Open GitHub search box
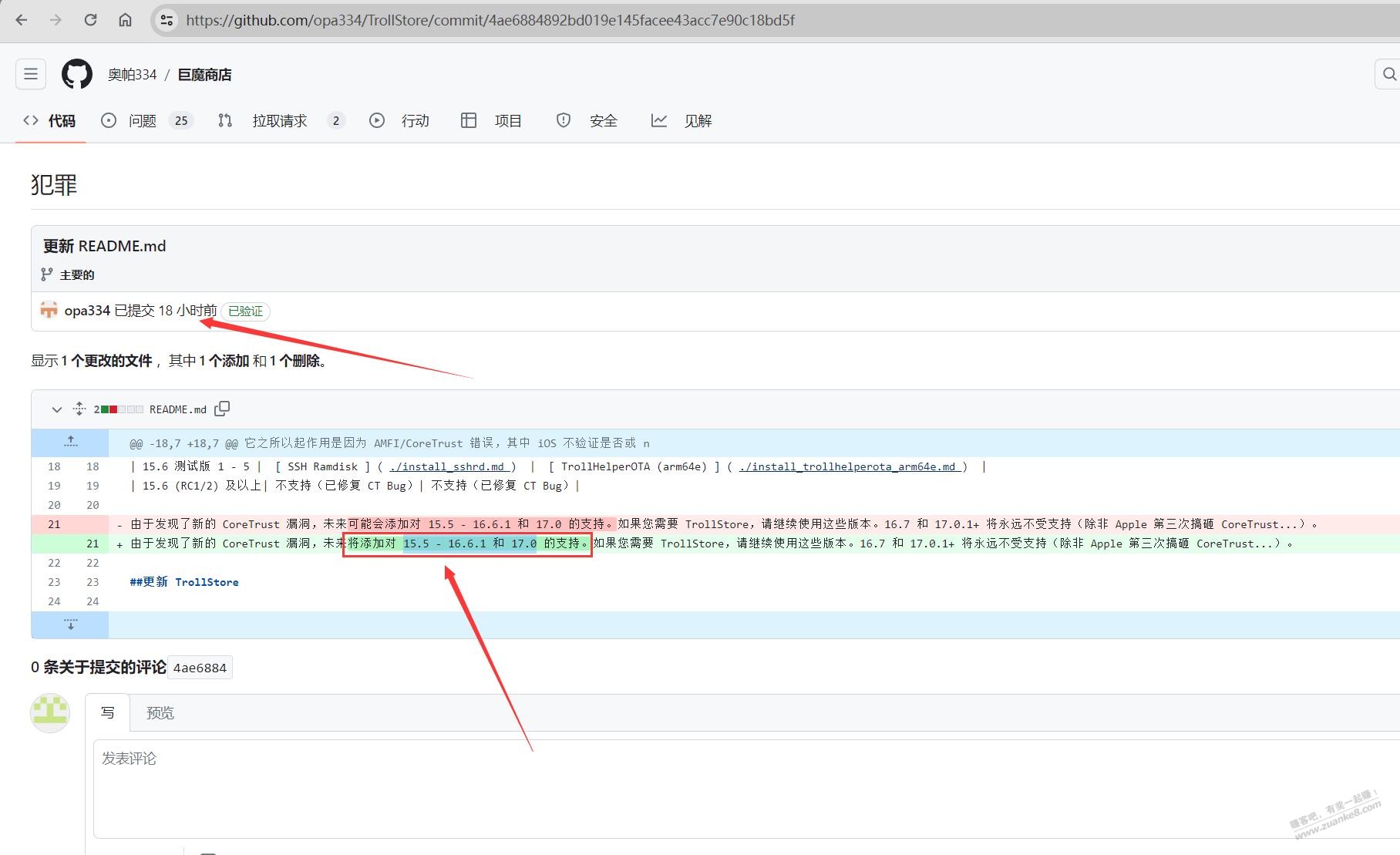 click(1388, 74)
